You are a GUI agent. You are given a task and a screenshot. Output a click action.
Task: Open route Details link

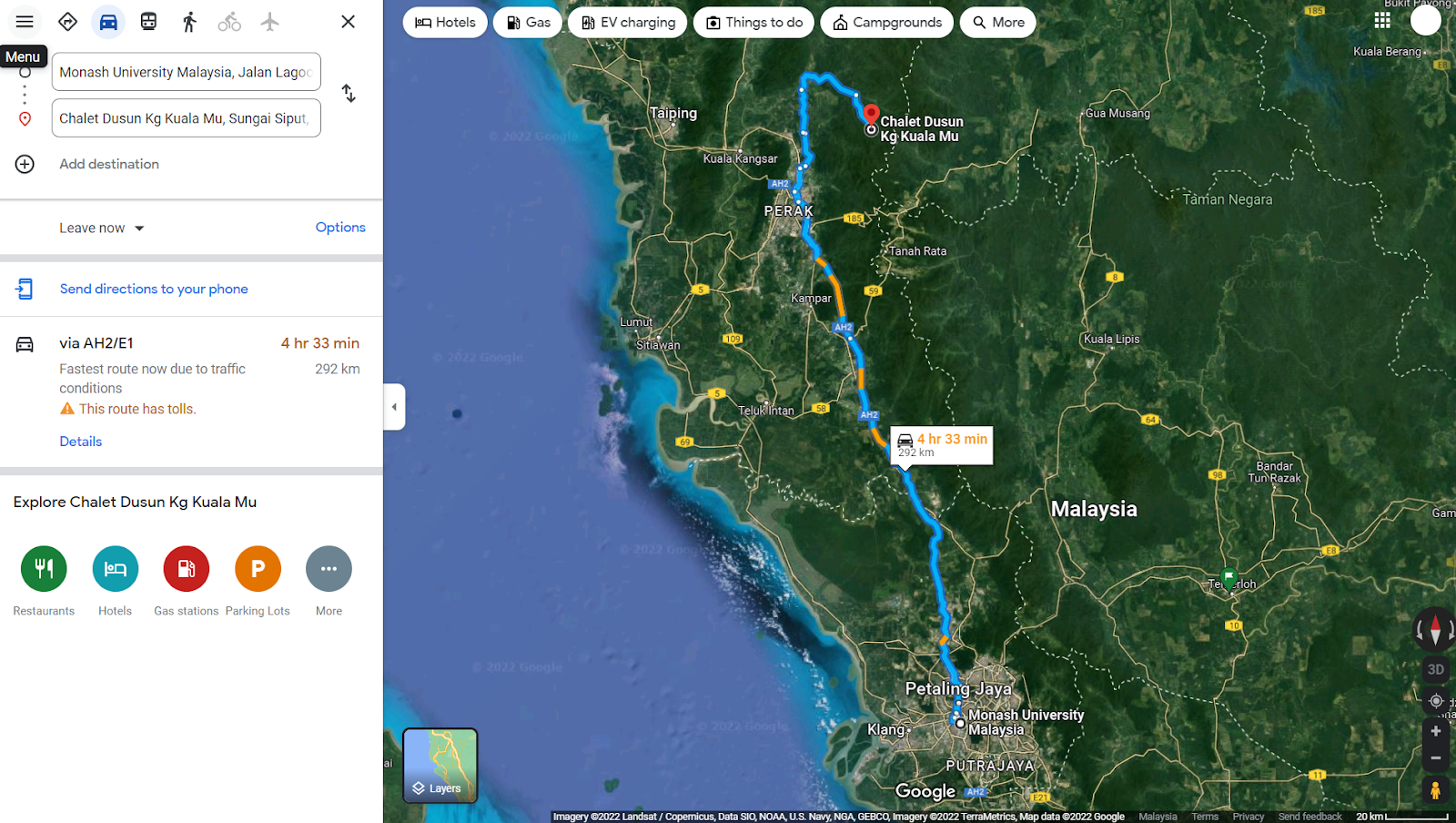coord(81,442)
